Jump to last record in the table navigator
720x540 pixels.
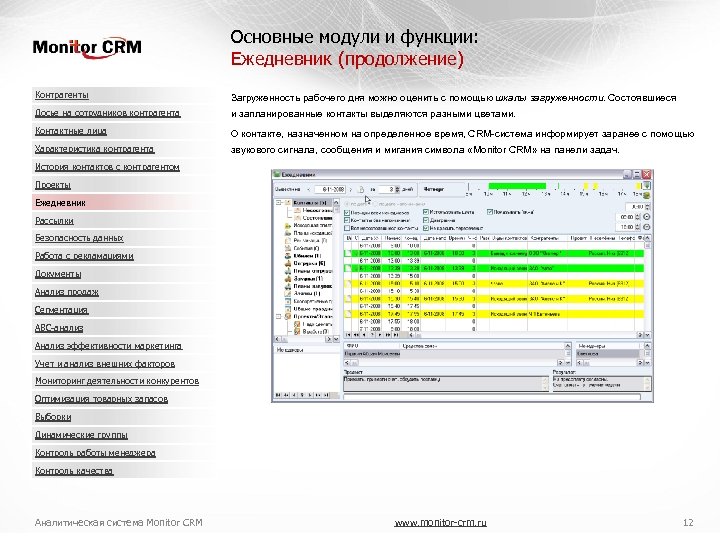tap(396, 336)
